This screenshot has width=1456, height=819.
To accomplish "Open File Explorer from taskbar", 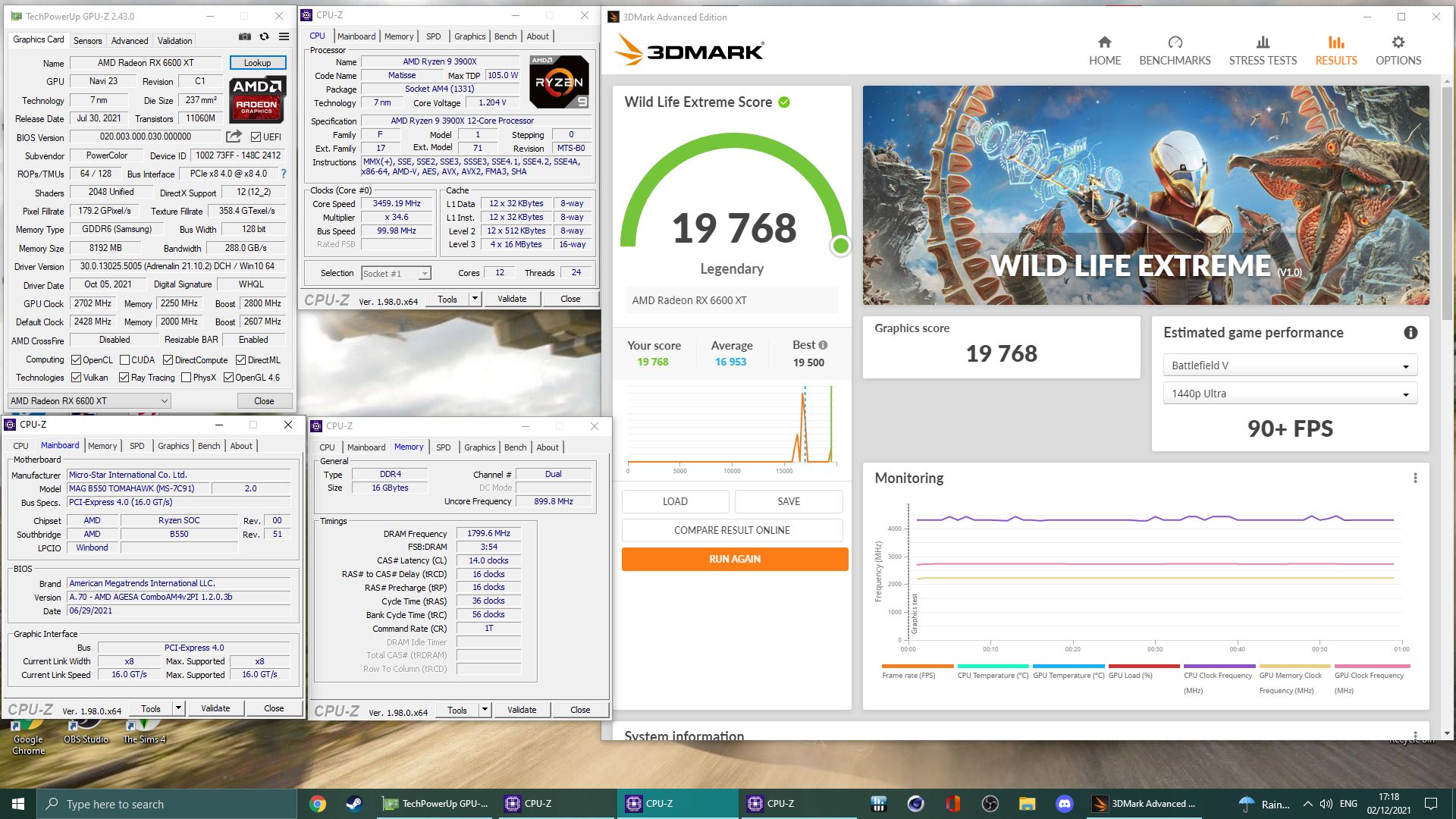I will pyautogui.click(x=1027, y=804).
